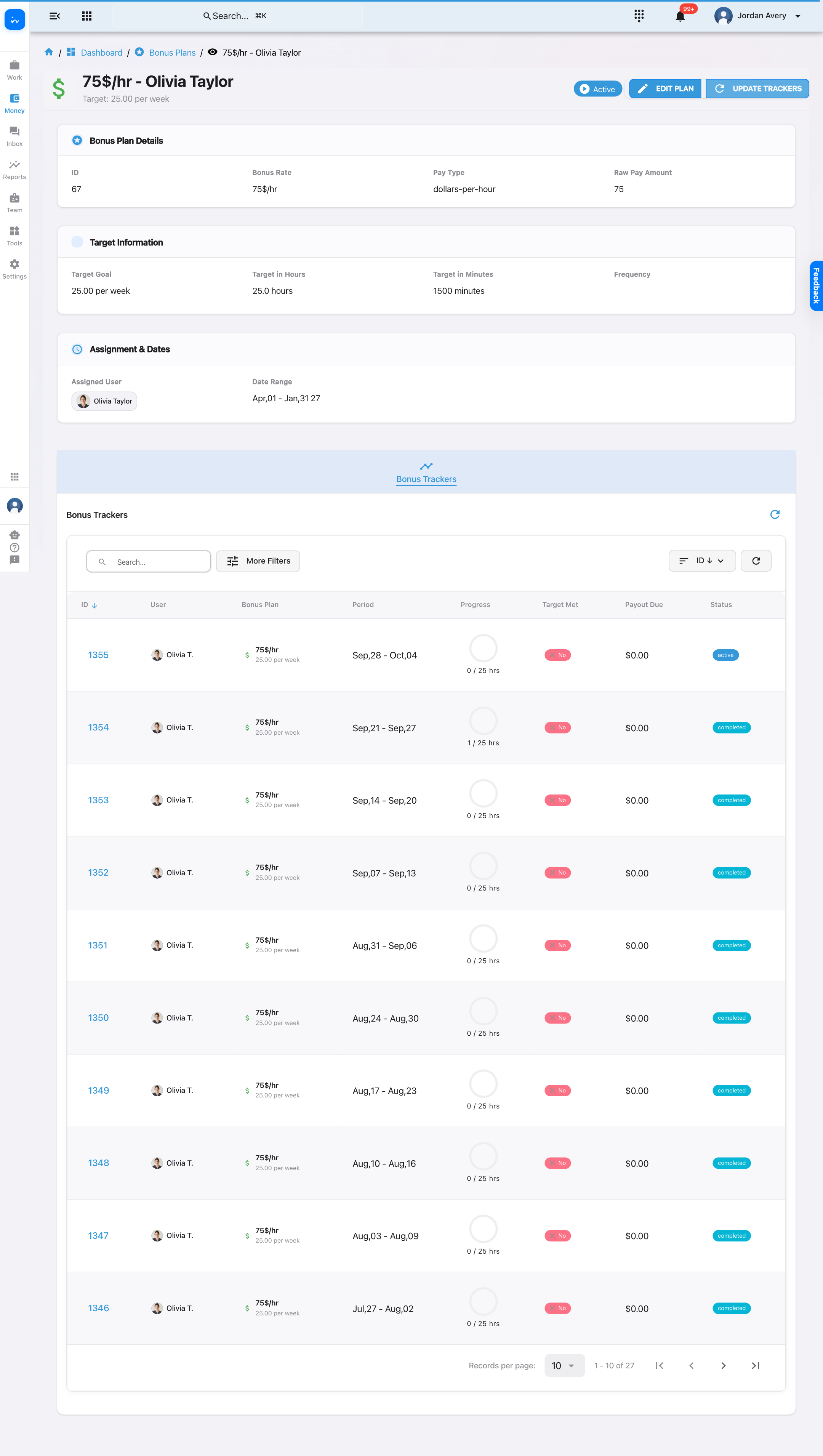Open Reports in sidebar

[x=15, y=170]
